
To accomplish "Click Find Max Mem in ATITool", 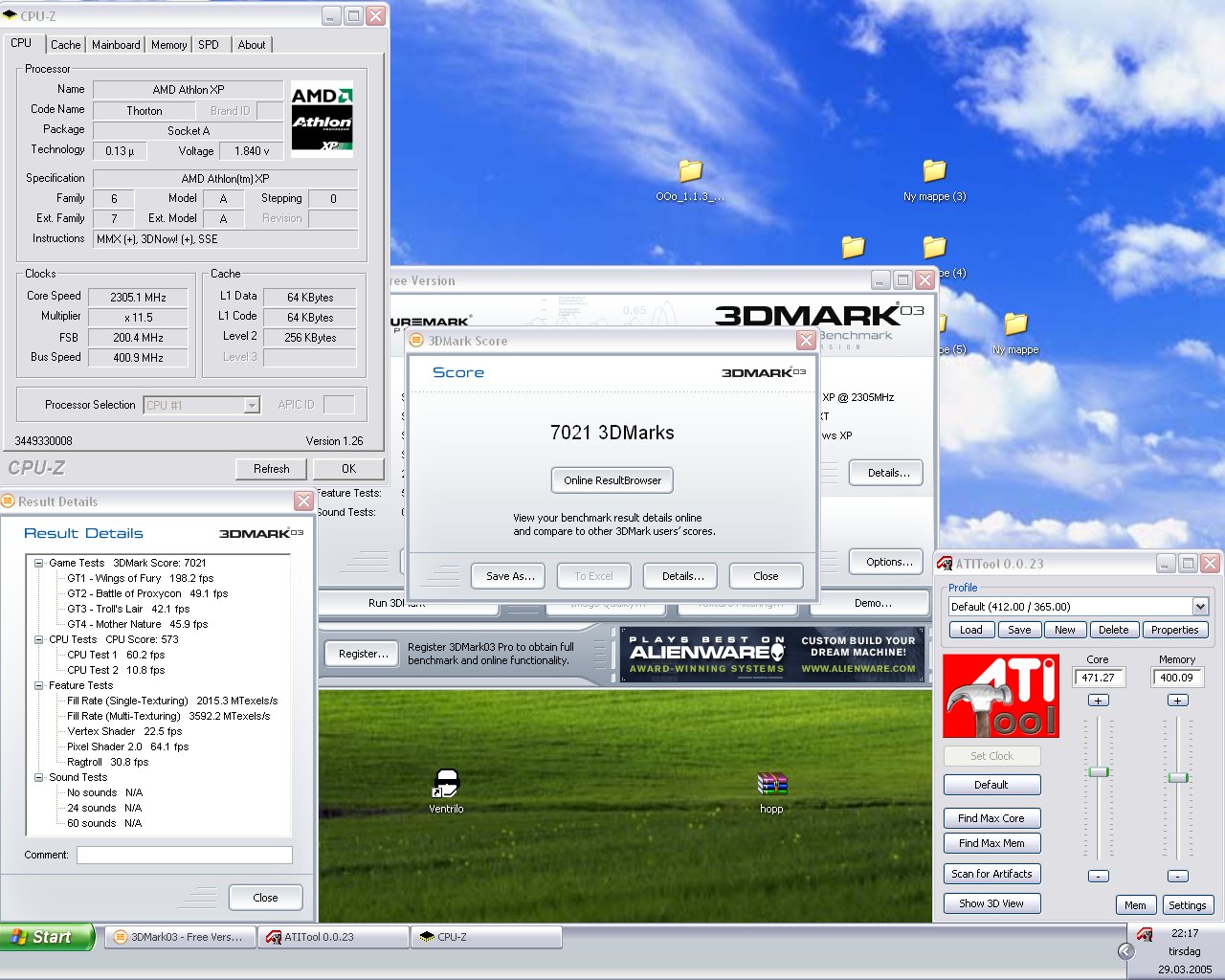I will (x=991, y=843).
